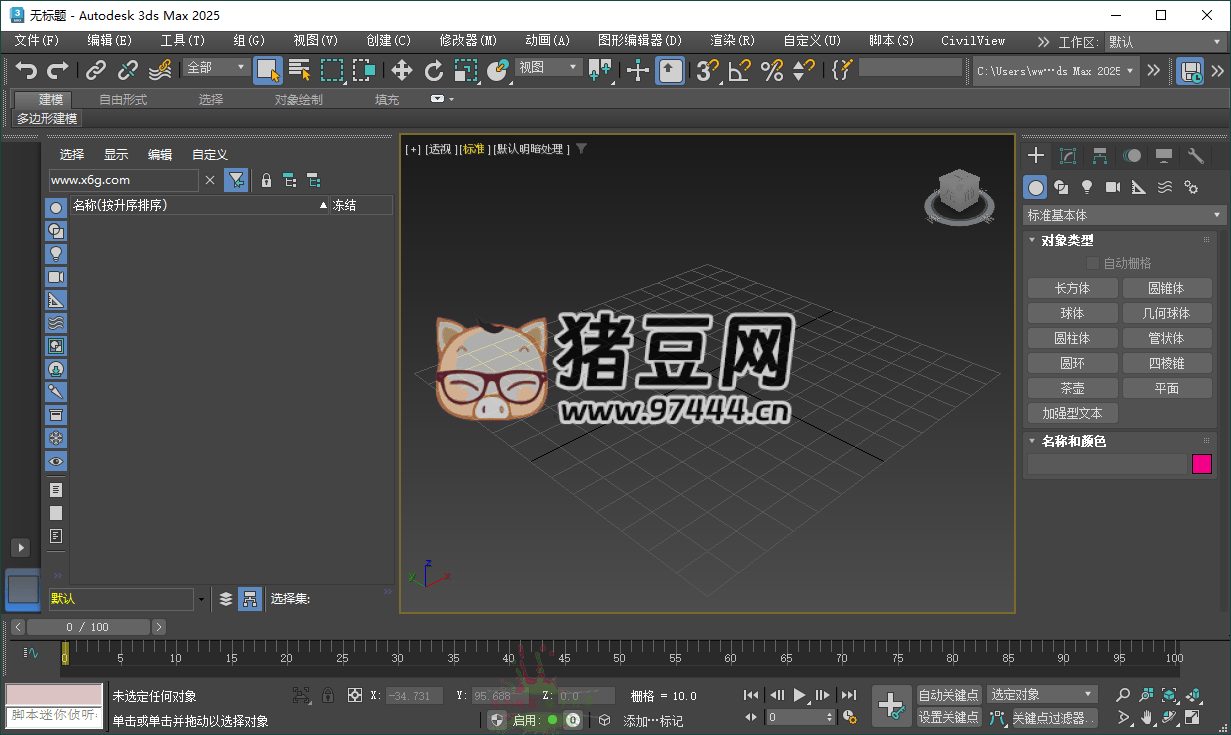
Task: Expand the 全部 selection filter dropdown
Action: click(x=216, y=68)
